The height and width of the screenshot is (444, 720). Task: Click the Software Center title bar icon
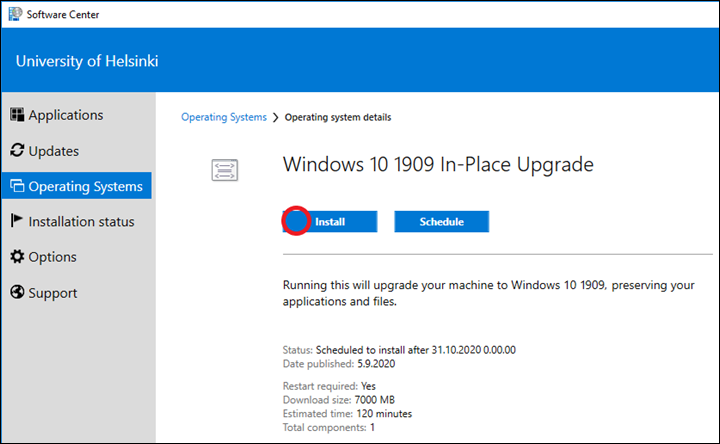click(15, 14)
